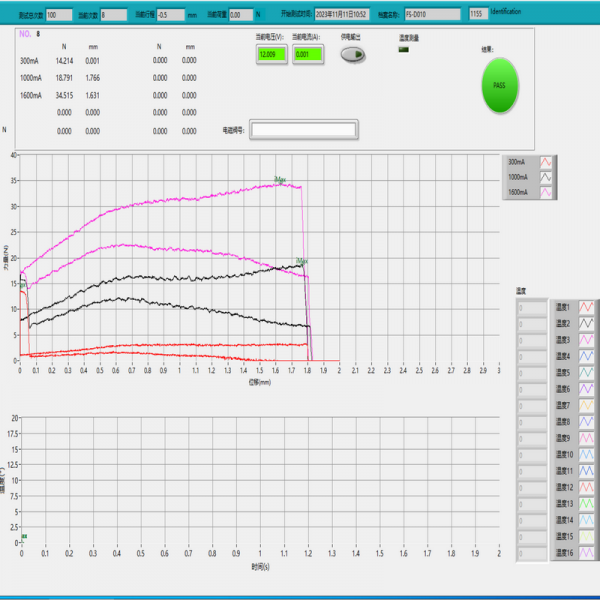600x600 pixels.
Task: Select the 当前电压(V) value field
Action: 269,54
